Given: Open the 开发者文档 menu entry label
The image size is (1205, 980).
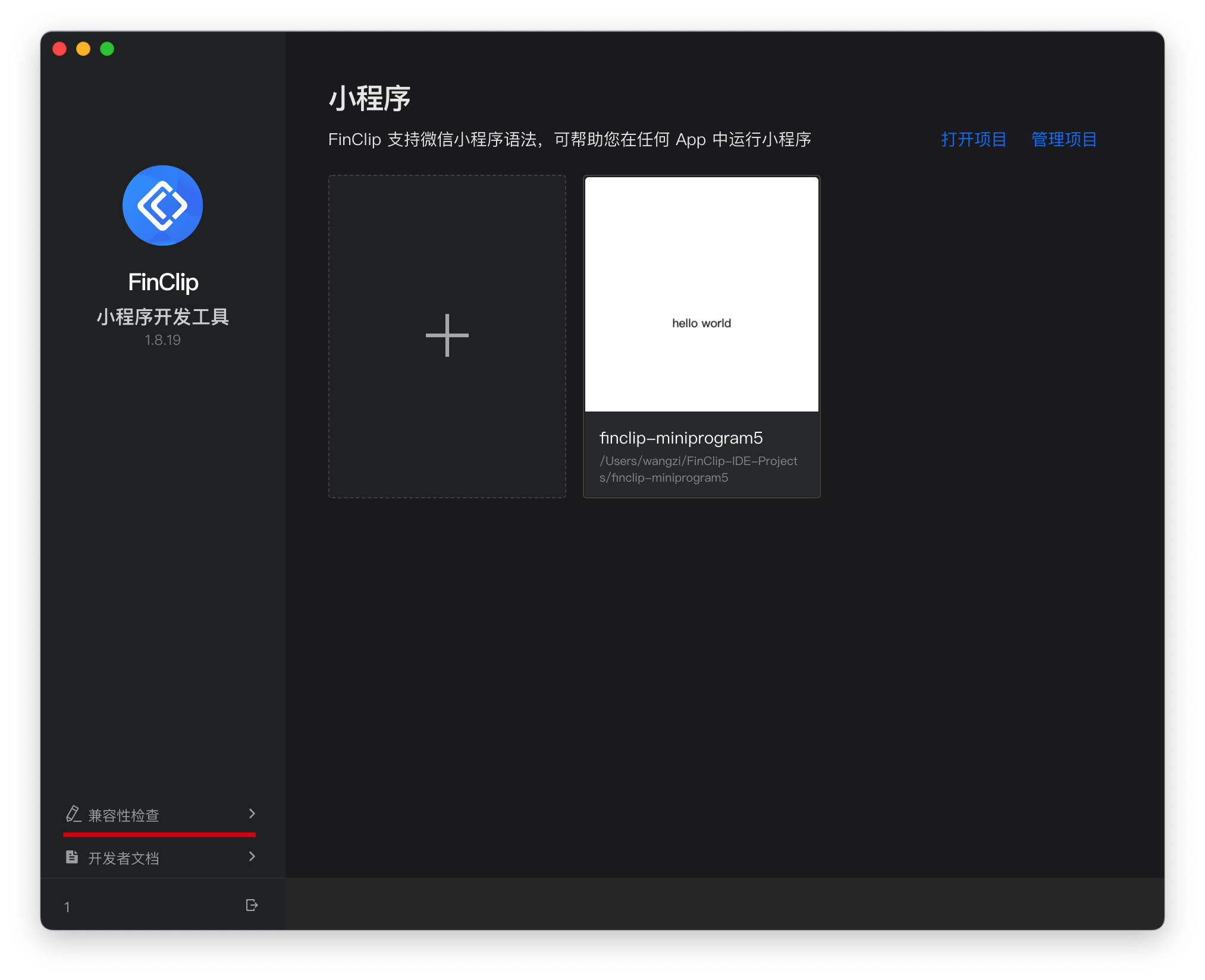Looking at the screenshot, I should 124,858.
